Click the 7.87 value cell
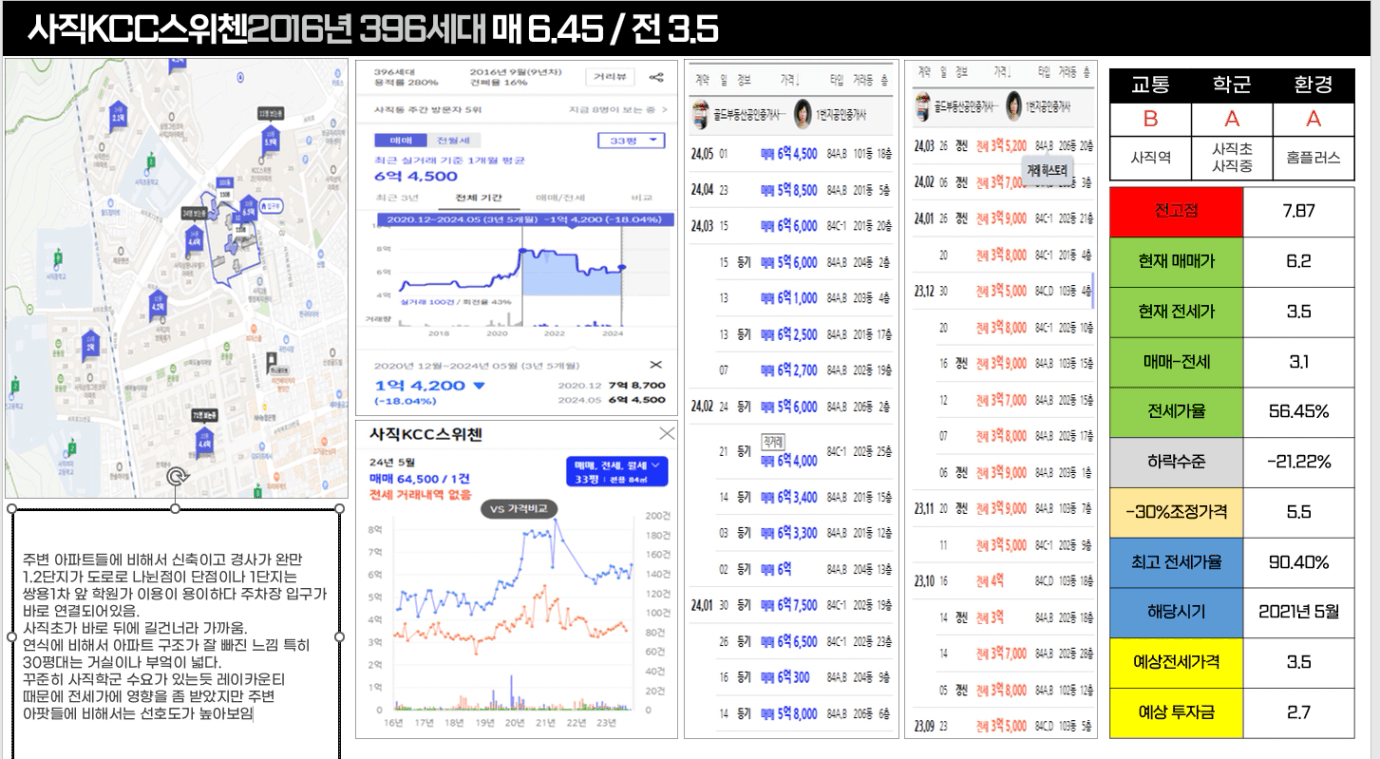1380x759 pixels. (1299, 212)
